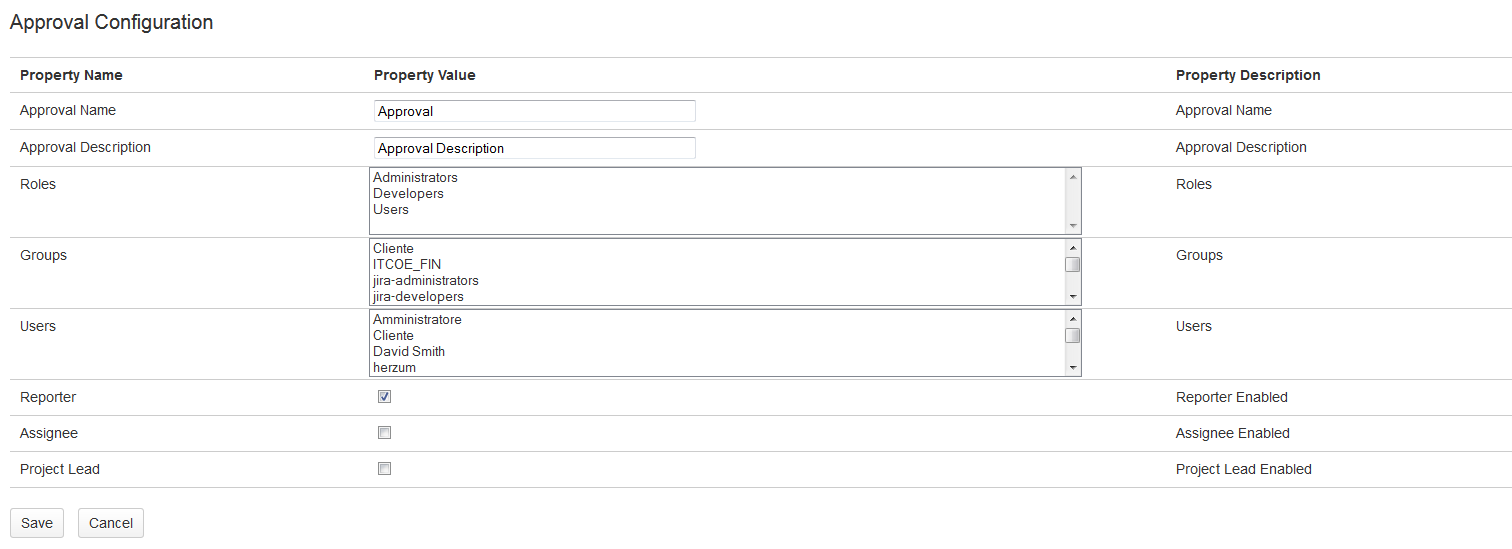Check the Project Lead checkbox
The image size is (1512, 549).
[385, 469]
